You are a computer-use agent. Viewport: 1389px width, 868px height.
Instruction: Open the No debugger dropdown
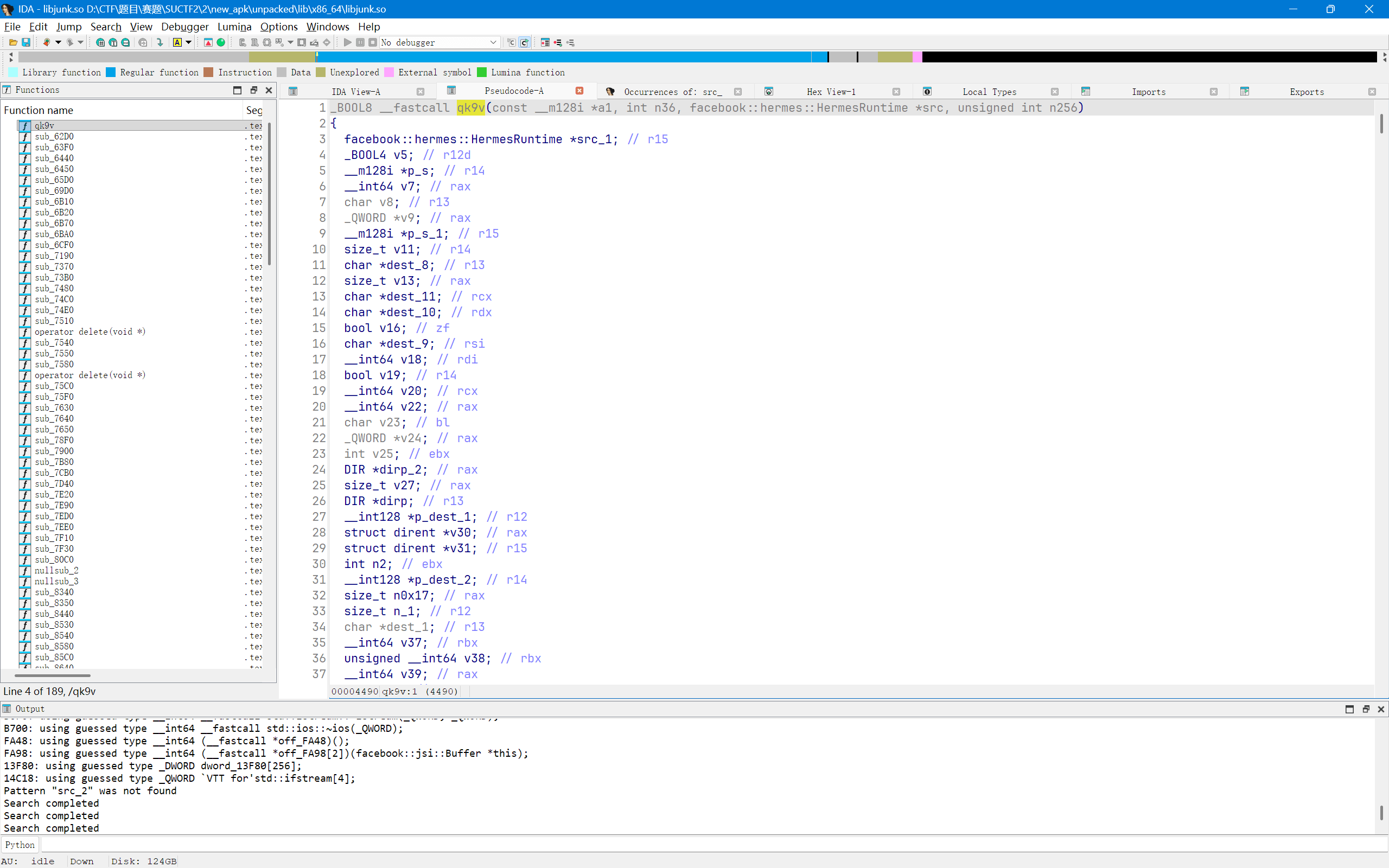pos(439,42)
